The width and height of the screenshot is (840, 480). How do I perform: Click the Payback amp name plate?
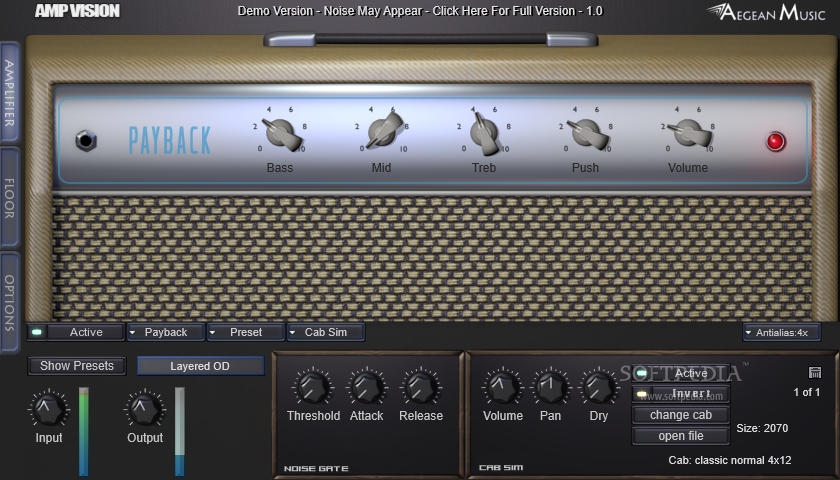click(170, 140)
